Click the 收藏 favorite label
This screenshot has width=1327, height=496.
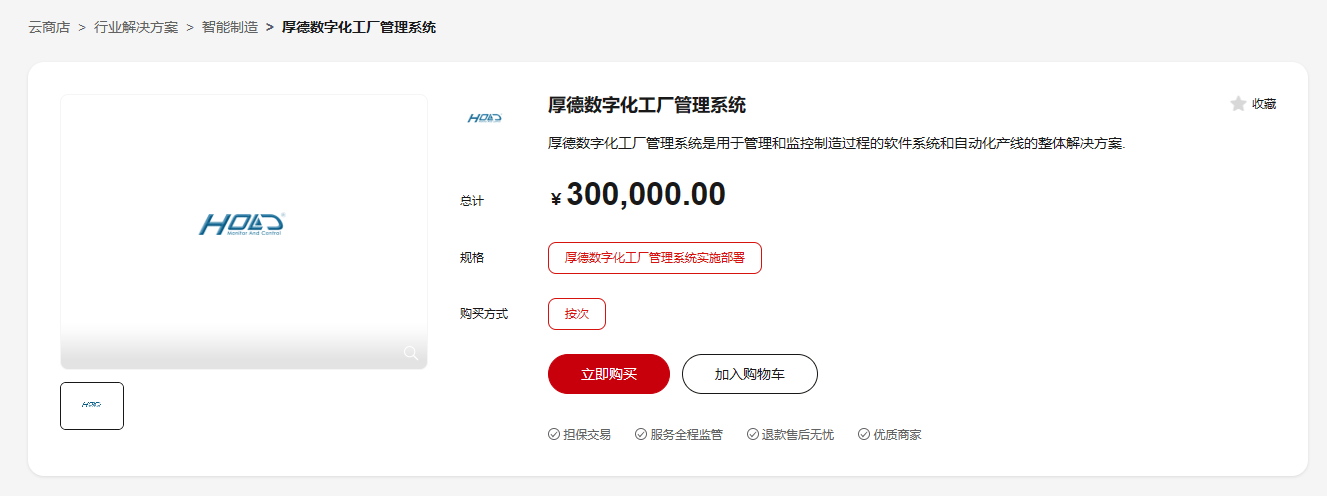click(1264, 104)
